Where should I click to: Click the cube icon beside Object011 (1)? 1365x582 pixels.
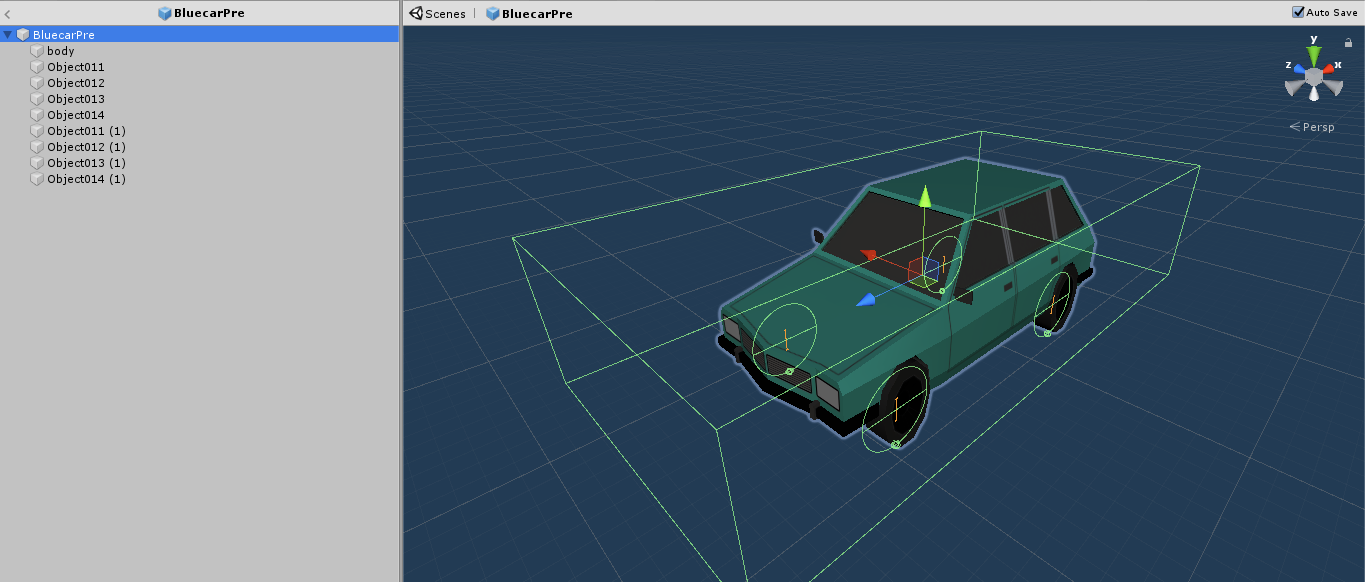(38, 131)
